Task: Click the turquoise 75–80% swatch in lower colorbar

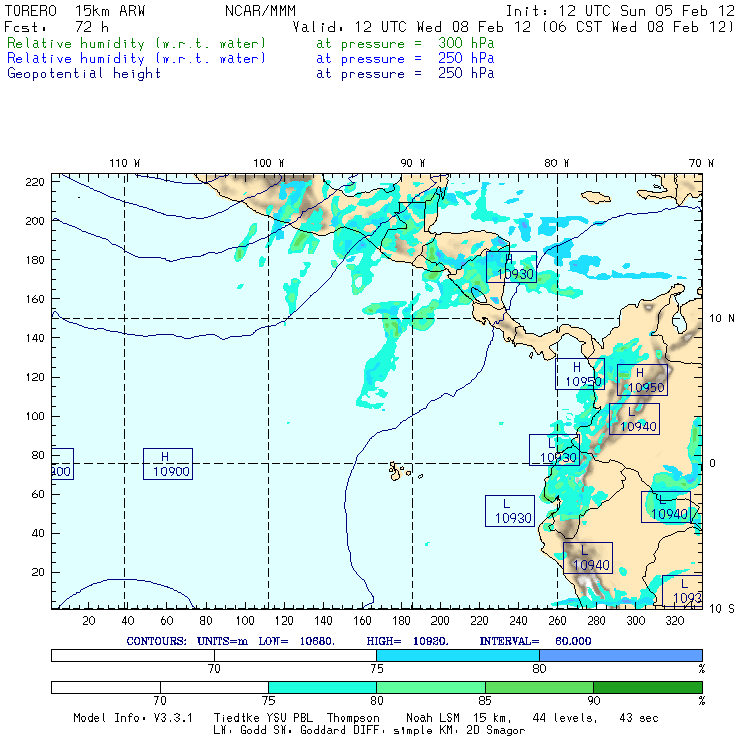Action: coord(322,687)
